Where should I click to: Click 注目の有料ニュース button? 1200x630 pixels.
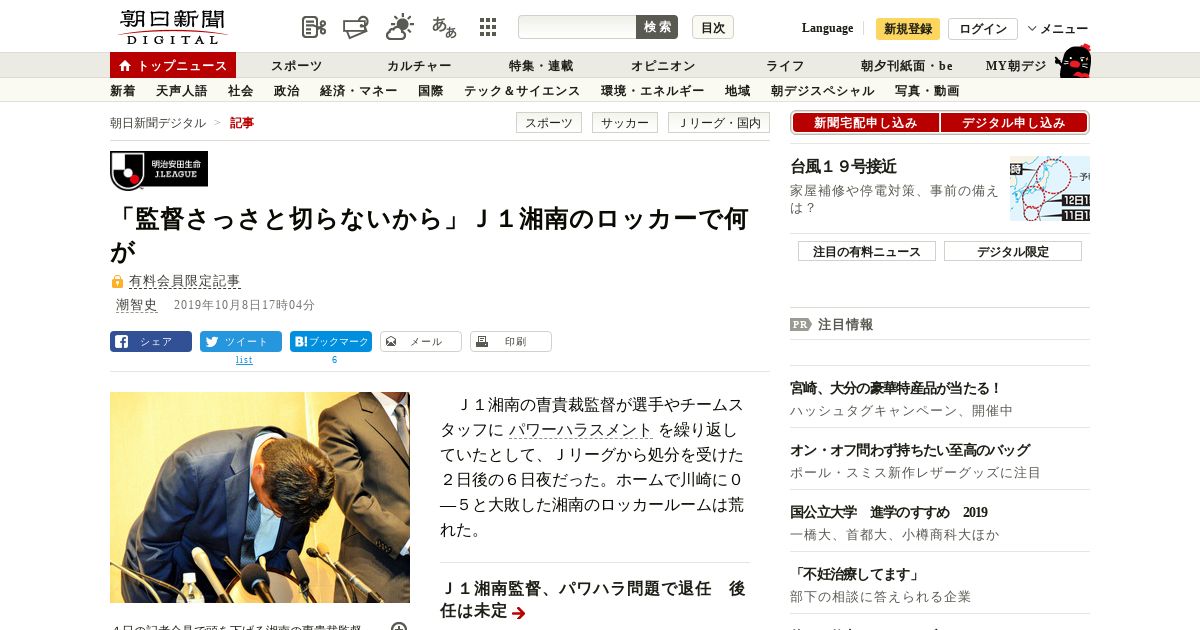tap(867, 251)
